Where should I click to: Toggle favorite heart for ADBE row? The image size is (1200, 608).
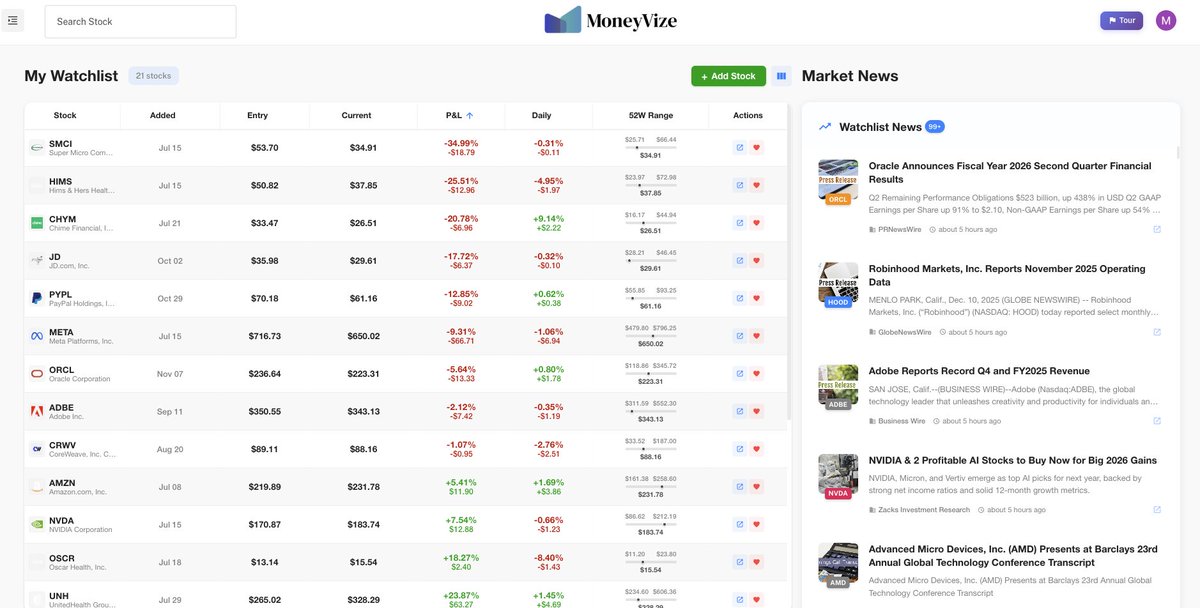pyautogui.click(x=756, y=411)
